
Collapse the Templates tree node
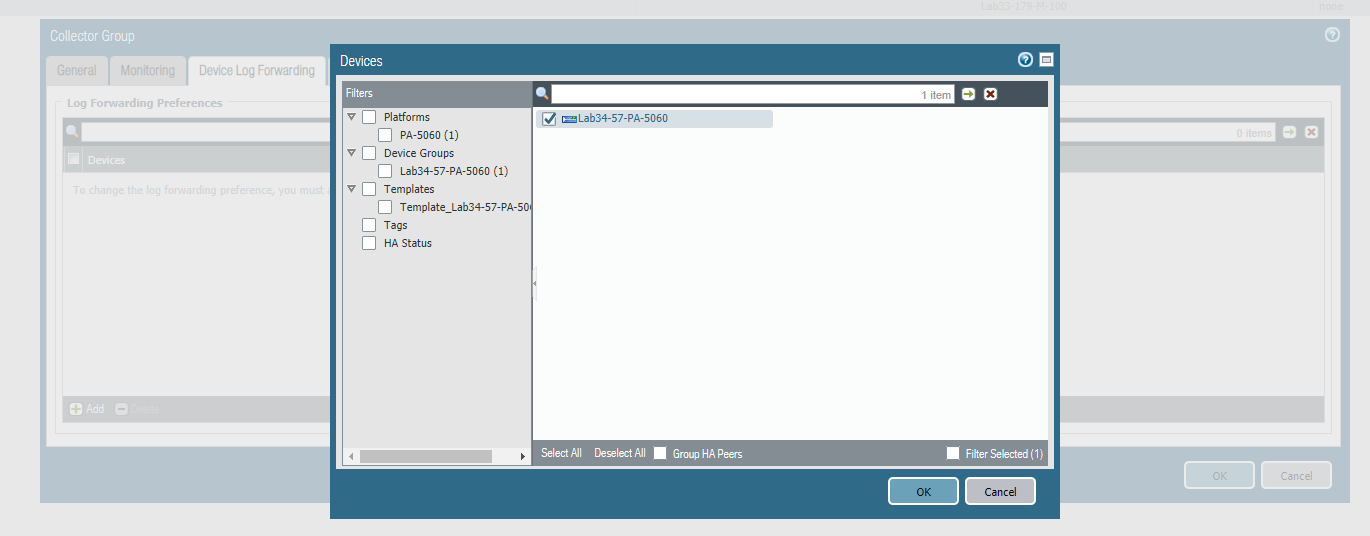[x=352, y=189]
